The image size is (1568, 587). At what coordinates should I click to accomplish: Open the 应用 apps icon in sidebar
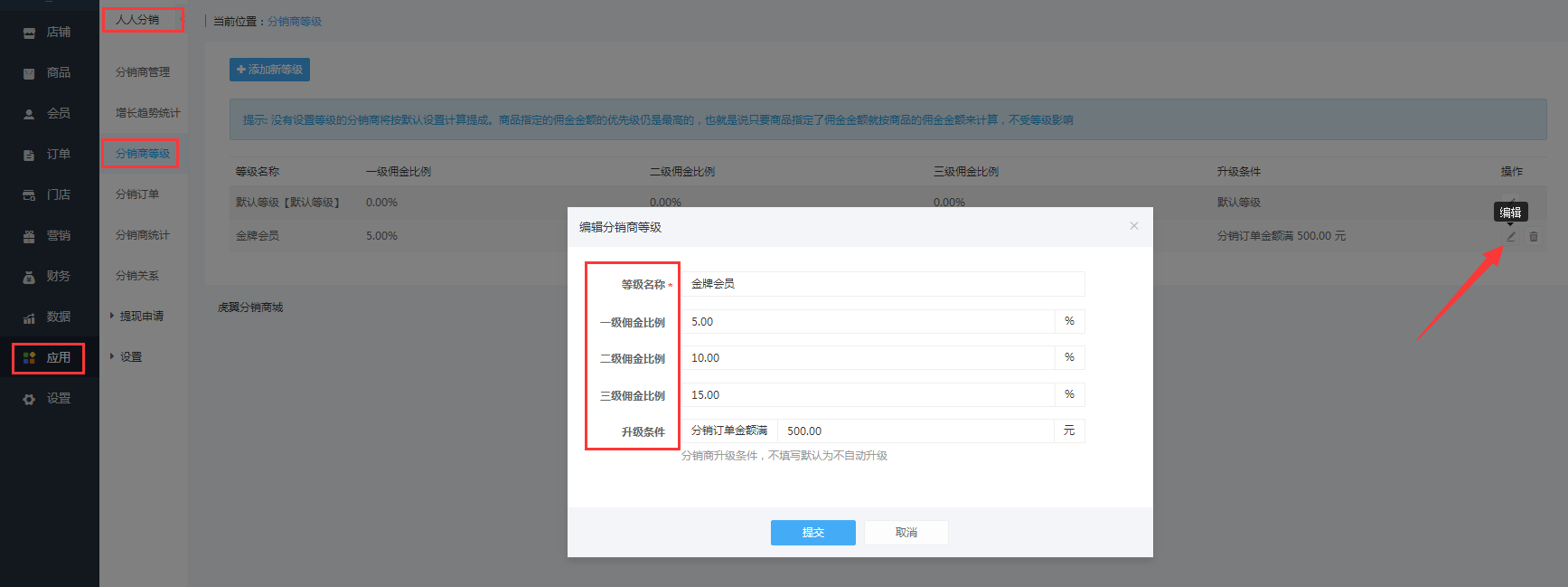29,358
